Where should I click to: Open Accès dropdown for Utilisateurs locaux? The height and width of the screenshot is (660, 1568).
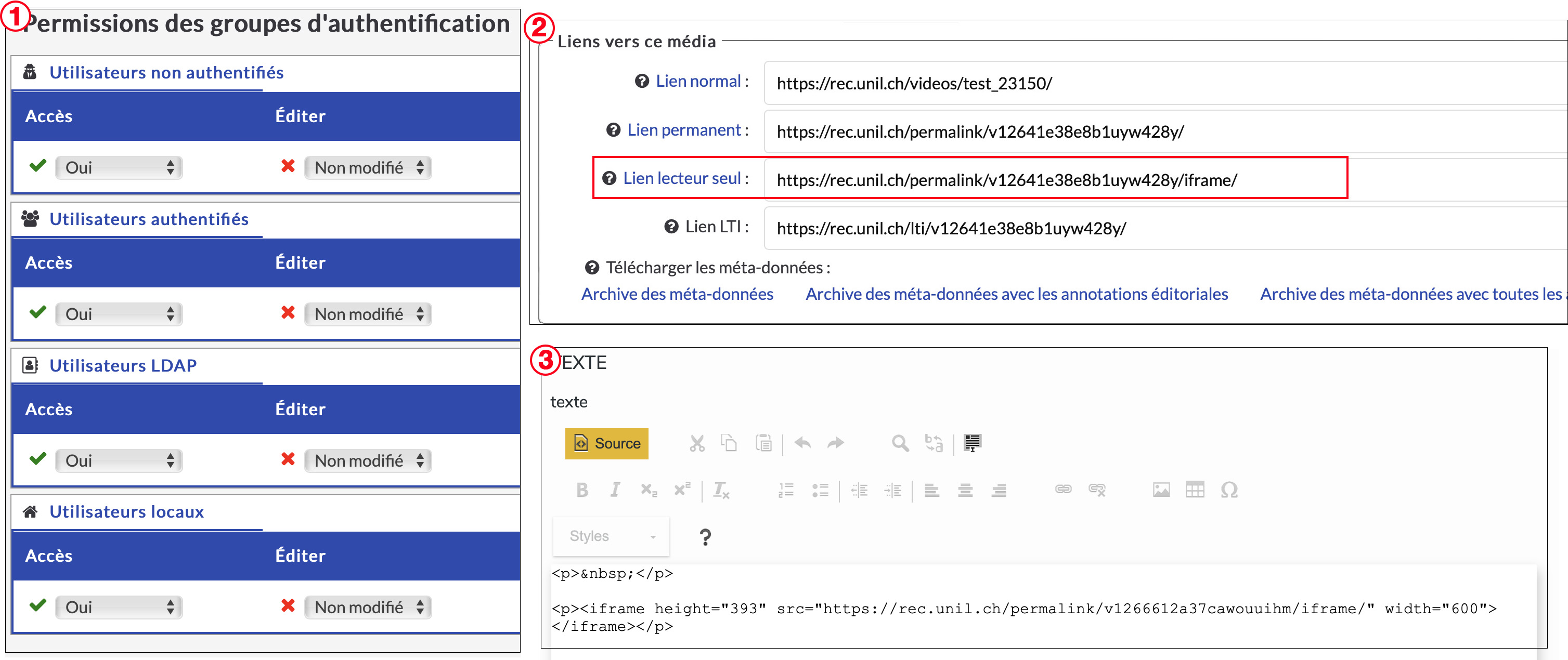pyautogui.click(x=119, y=608)
